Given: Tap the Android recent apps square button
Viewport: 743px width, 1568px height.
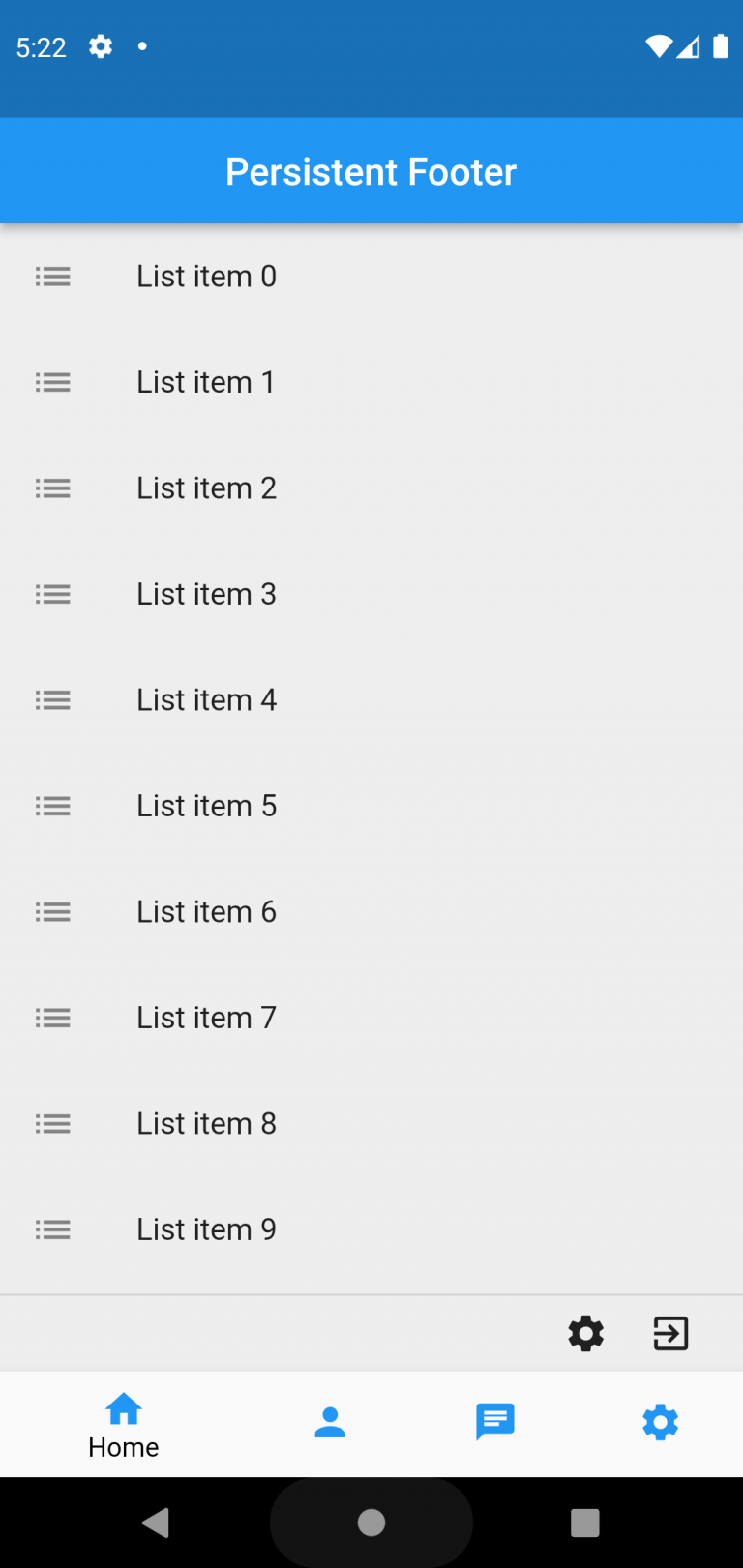Looking at the screenshot, I should coord(584,1522).
